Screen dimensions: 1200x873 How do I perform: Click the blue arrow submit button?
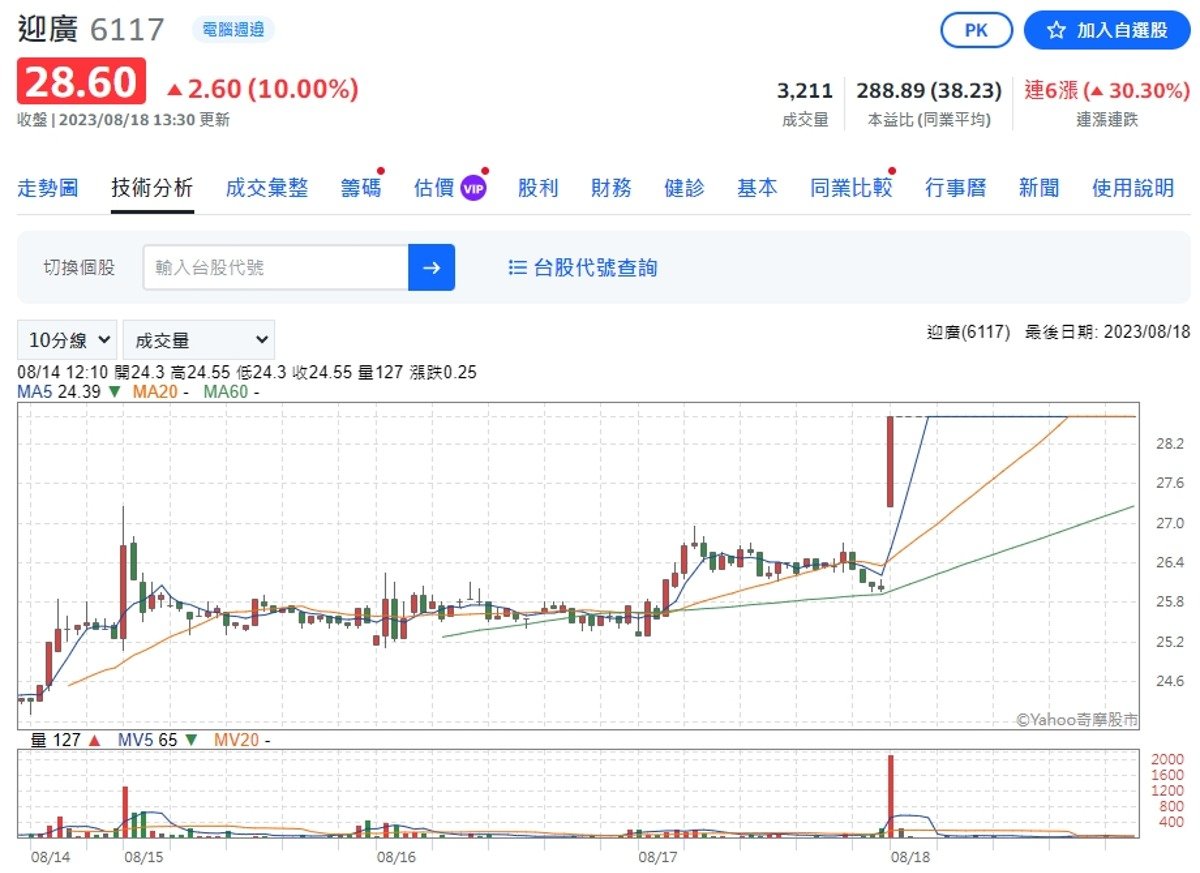pyautogui.click(x=432, y=267)
